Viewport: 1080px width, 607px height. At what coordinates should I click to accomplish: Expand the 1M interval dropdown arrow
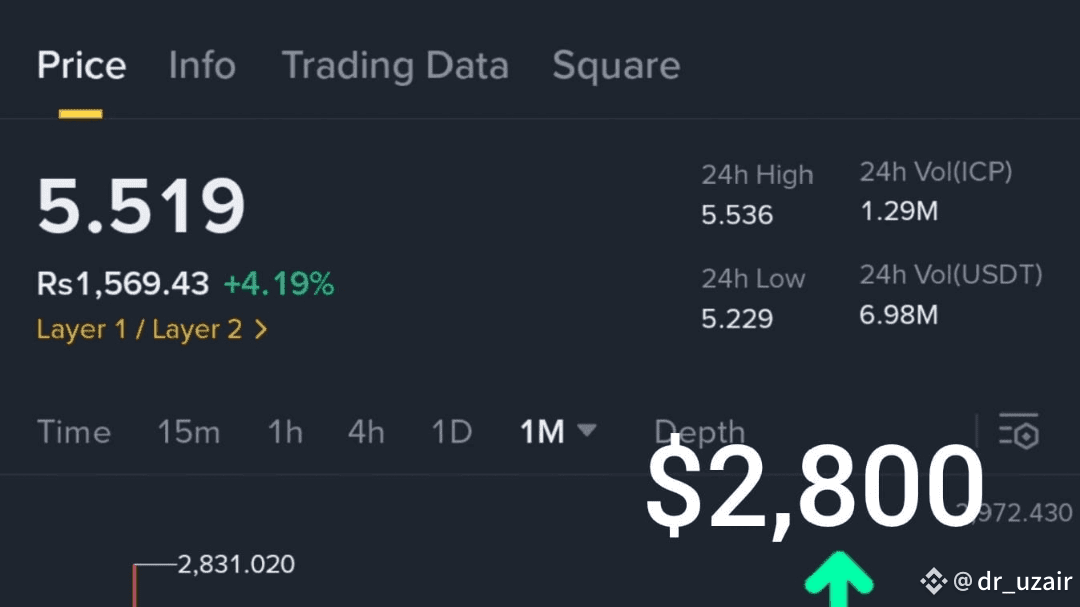tap(586, 431)
